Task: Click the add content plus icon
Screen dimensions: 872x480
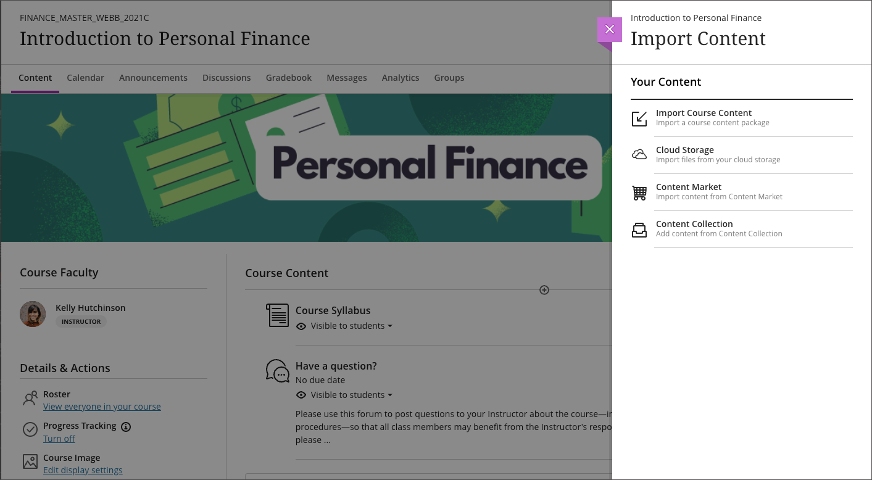Action: (544, 290)
